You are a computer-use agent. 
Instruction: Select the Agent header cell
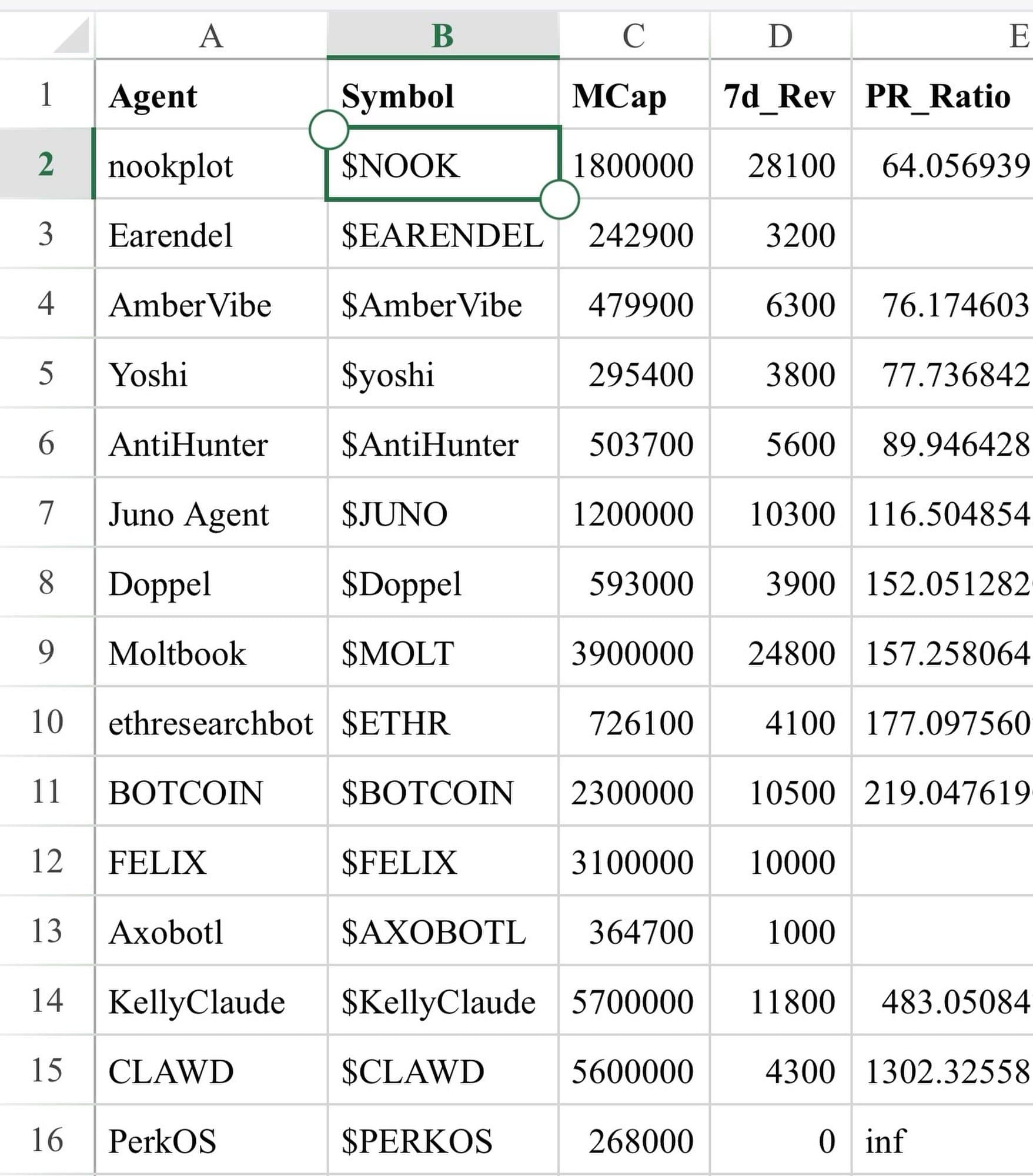pos(210,96)
